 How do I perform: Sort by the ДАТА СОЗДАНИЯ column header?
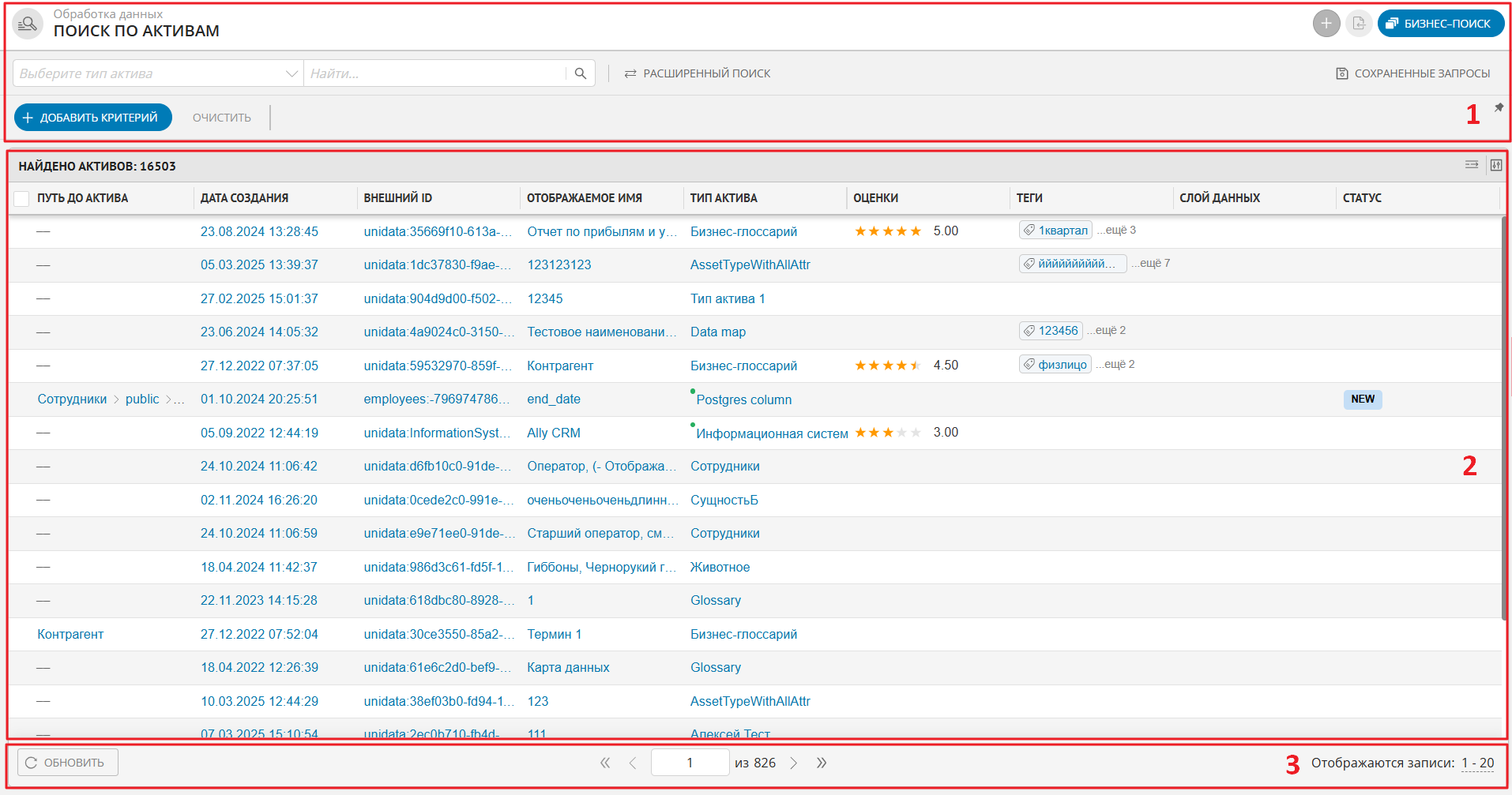coord(245,197)
